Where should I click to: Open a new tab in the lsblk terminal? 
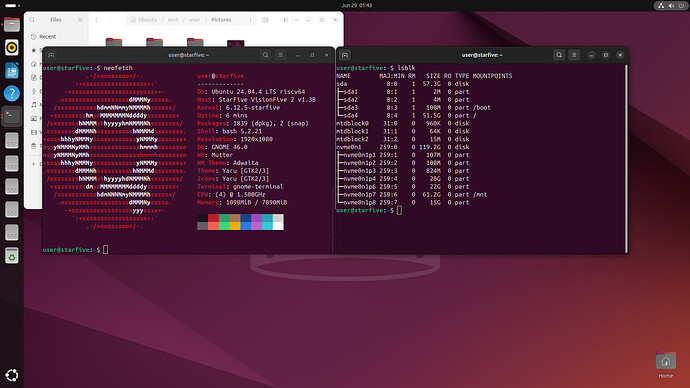(345, 55)
